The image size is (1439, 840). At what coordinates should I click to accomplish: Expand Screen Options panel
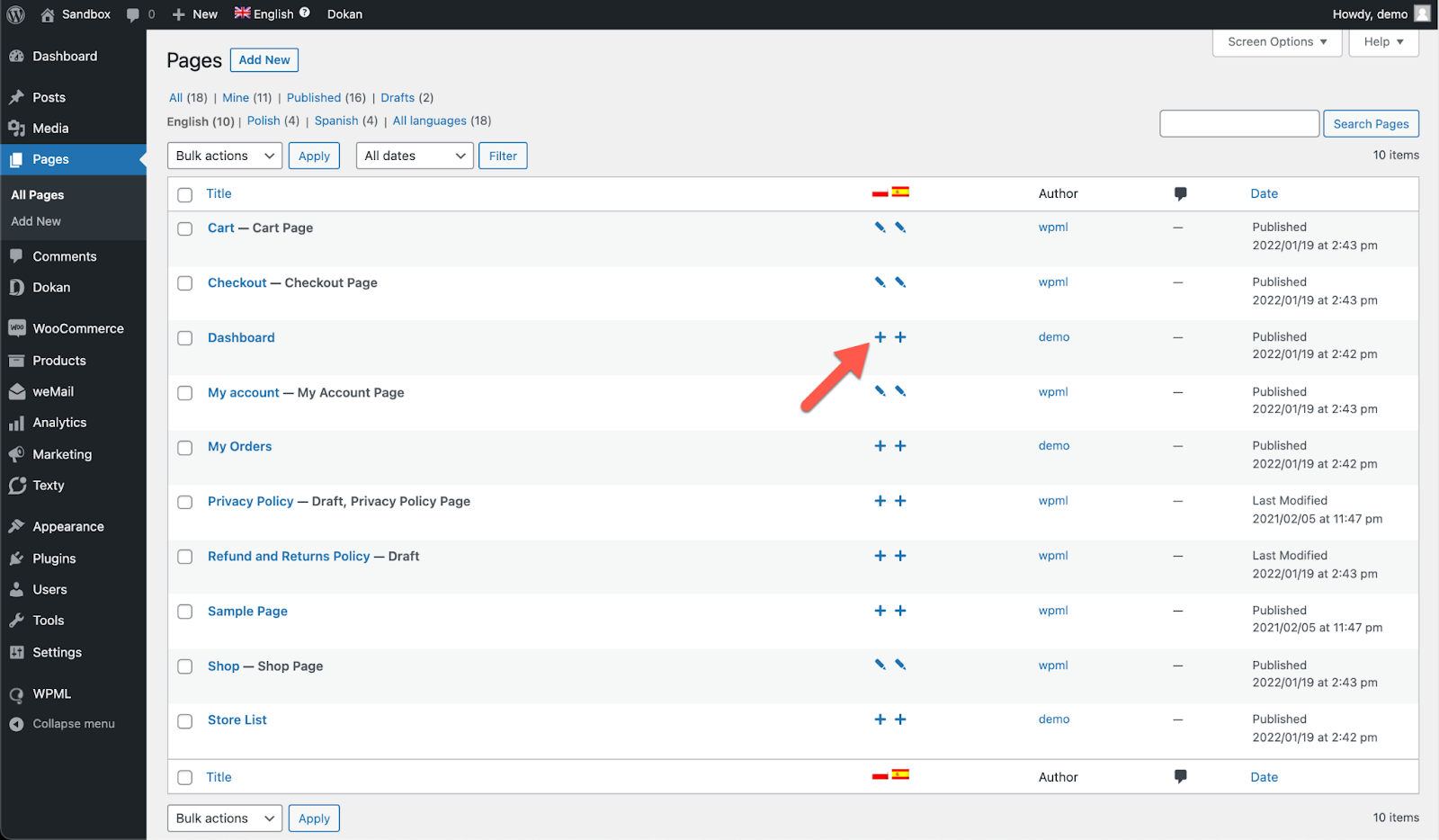point(1277,42)
